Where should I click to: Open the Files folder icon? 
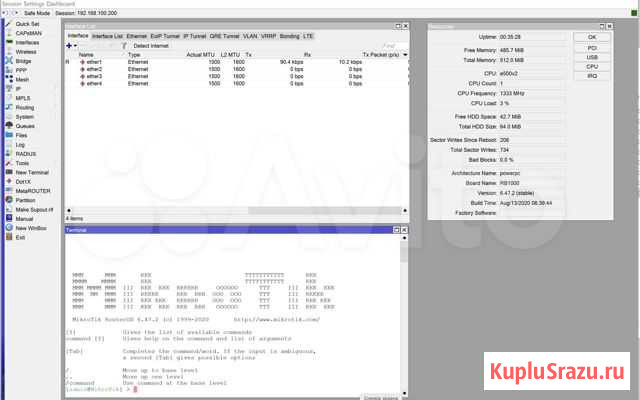point(8,135)
